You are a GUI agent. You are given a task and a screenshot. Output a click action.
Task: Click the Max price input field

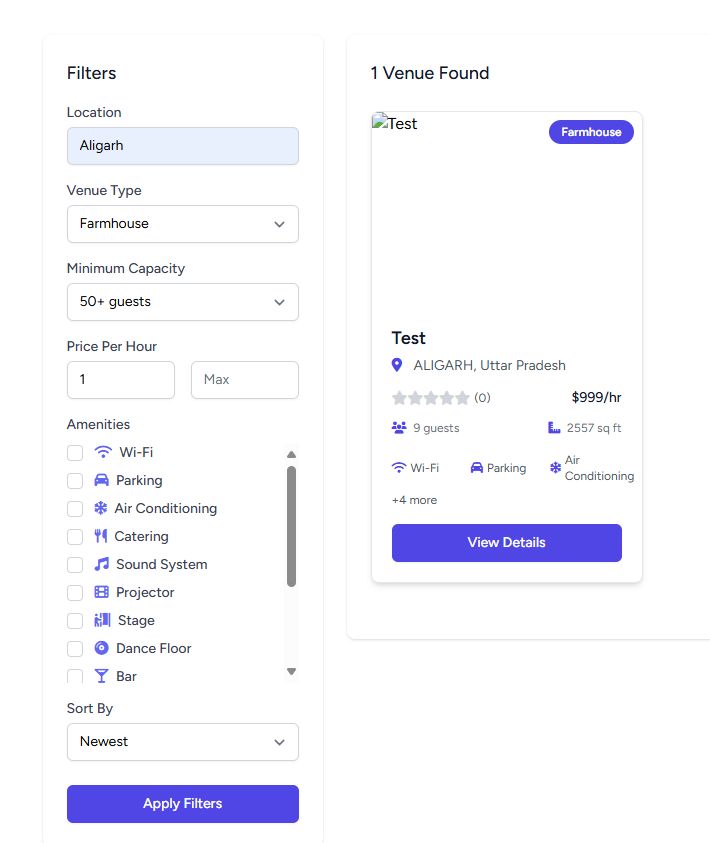click(245, 380)
